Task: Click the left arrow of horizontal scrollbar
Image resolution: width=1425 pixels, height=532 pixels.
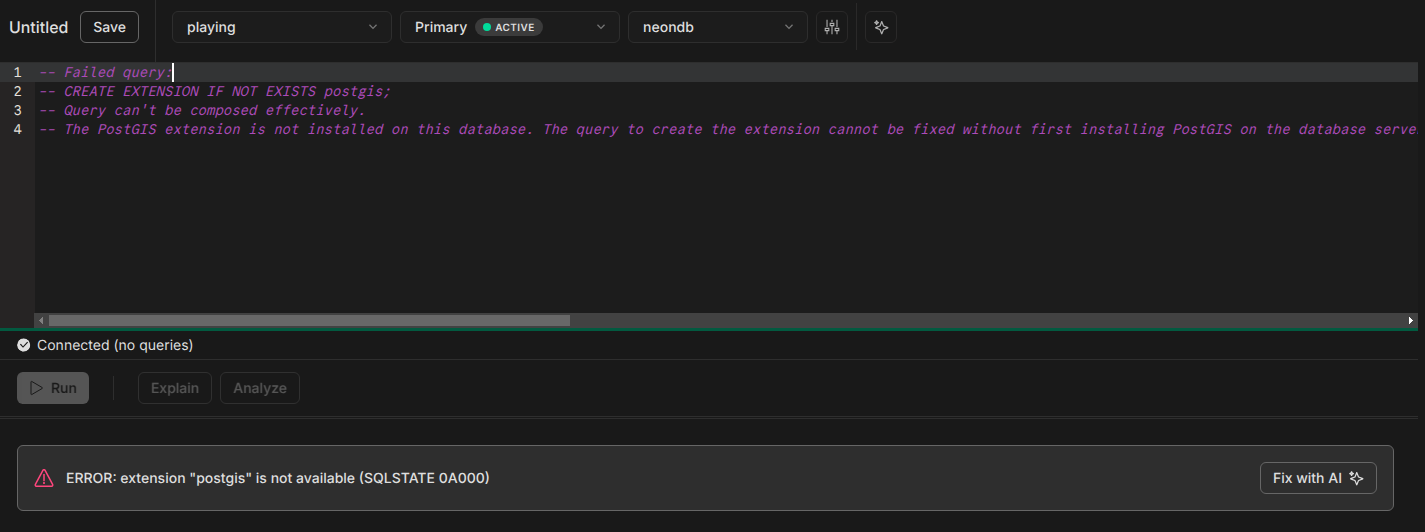Action: 41,321
